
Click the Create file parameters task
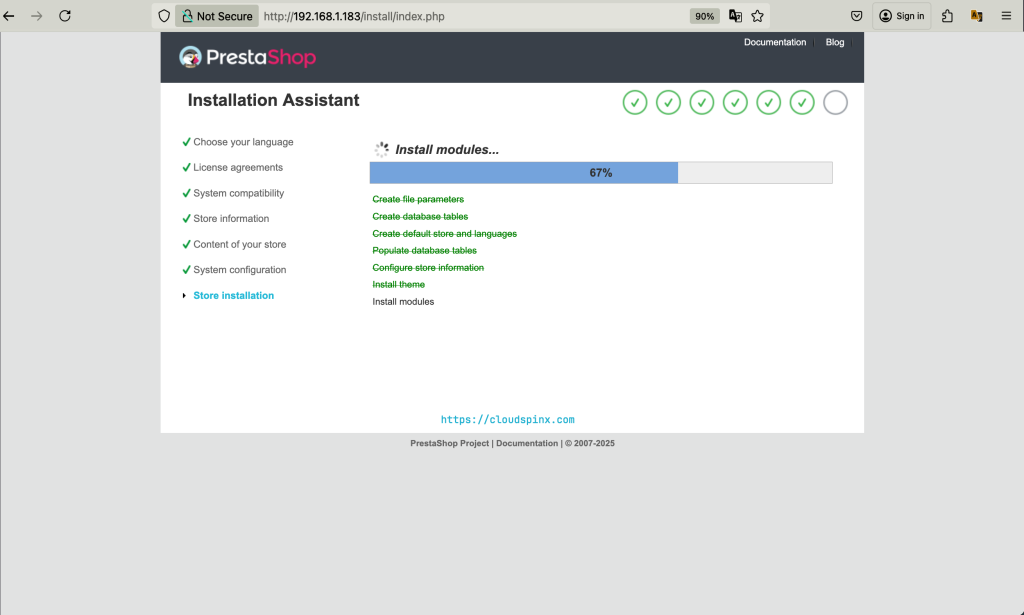[x=418, y=199]
